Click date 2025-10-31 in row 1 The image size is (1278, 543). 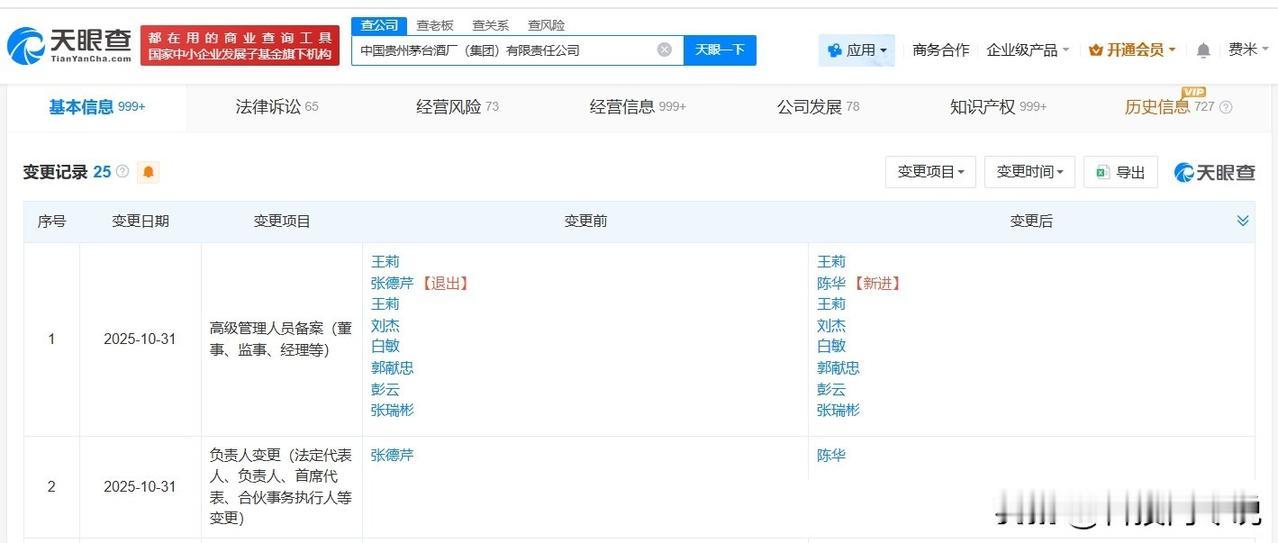point(140,339)
